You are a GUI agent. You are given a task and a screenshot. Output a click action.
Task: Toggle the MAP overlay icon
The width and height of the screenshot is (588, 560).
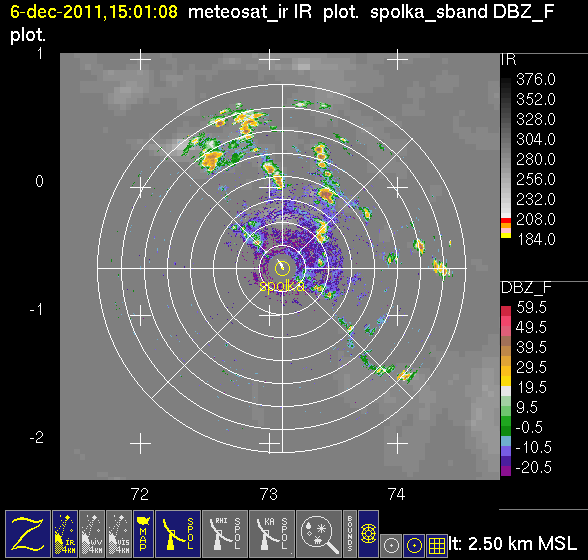[x=143, y=534]
